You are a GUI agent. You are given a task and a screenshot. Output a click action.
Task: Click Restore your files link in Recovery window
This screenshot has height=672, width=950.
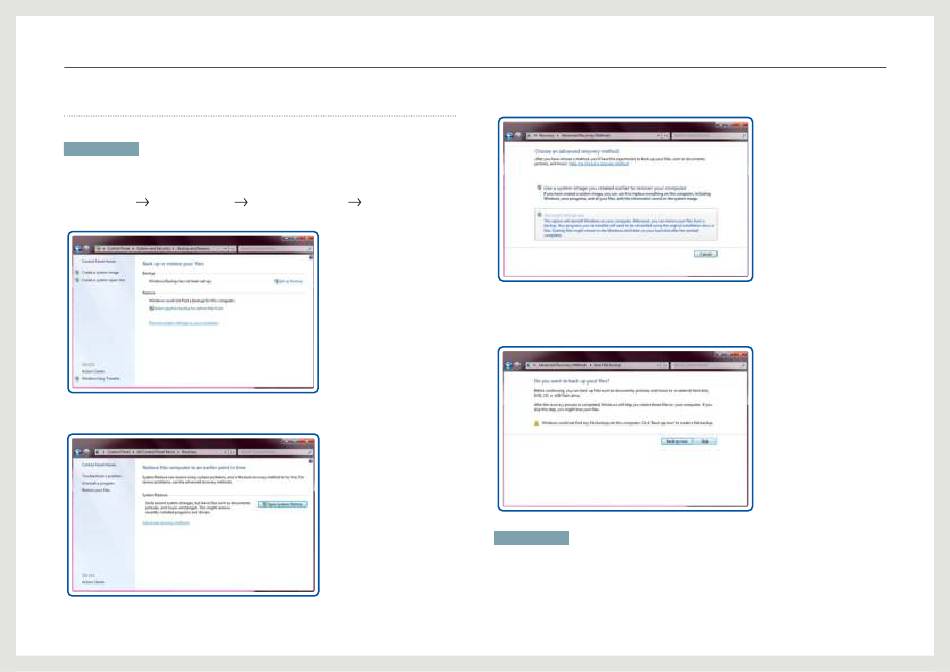coord(96,490)
